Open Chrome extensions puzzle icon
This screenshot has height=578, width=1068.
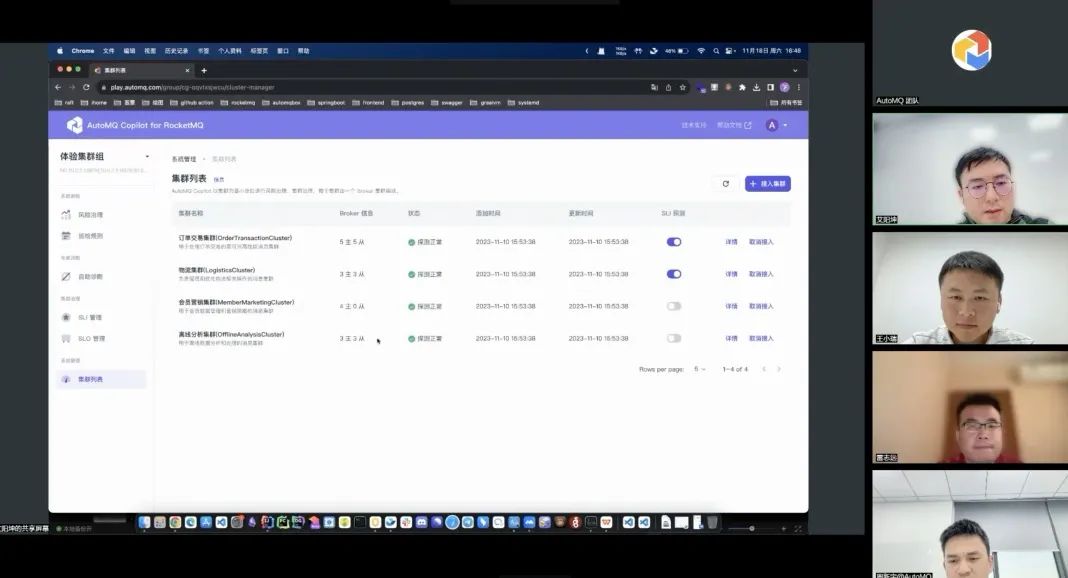[x=742, y=87]
